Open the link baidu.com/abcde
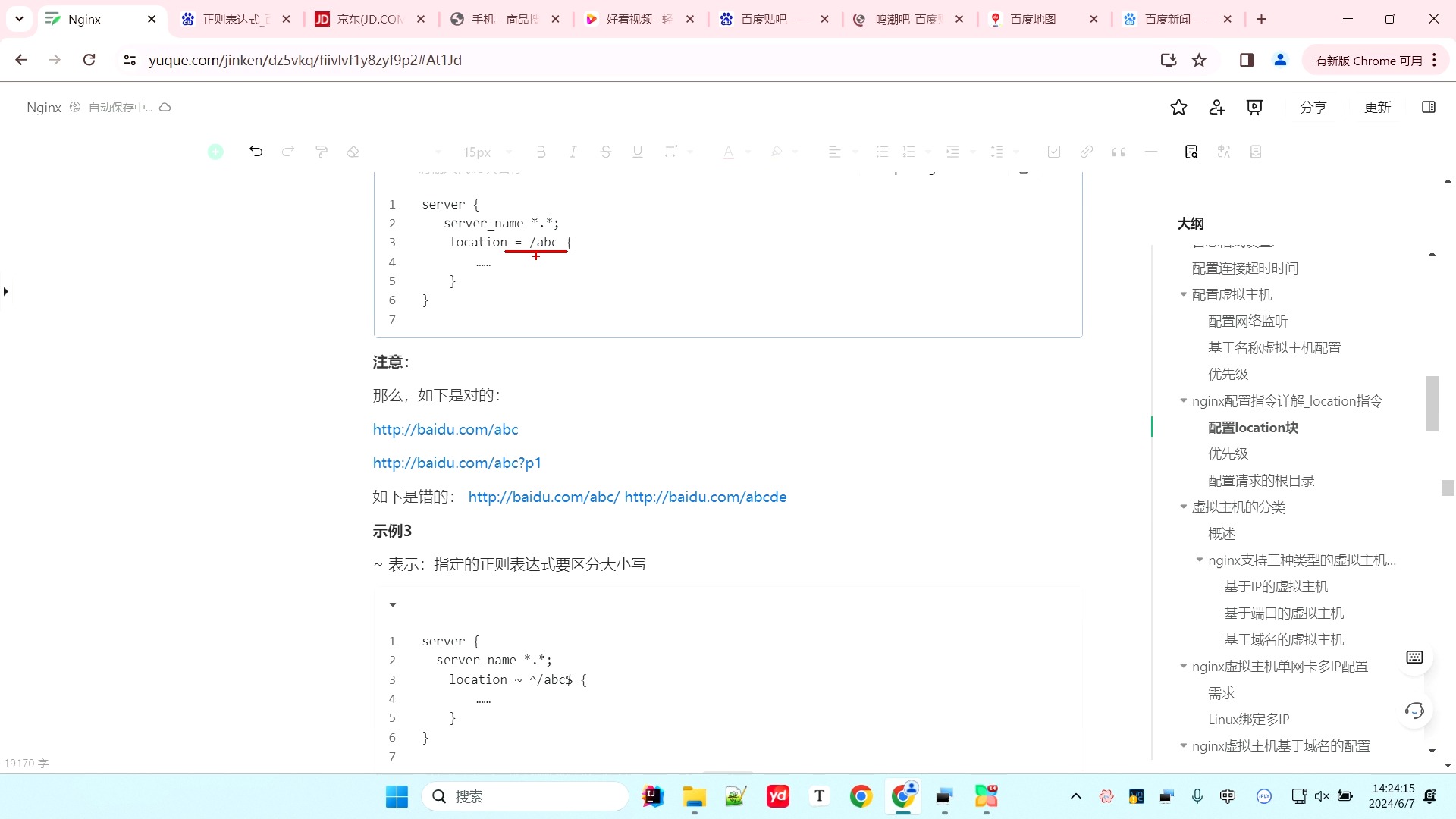This screenshot has width=1456, height=819. [705, 497]
